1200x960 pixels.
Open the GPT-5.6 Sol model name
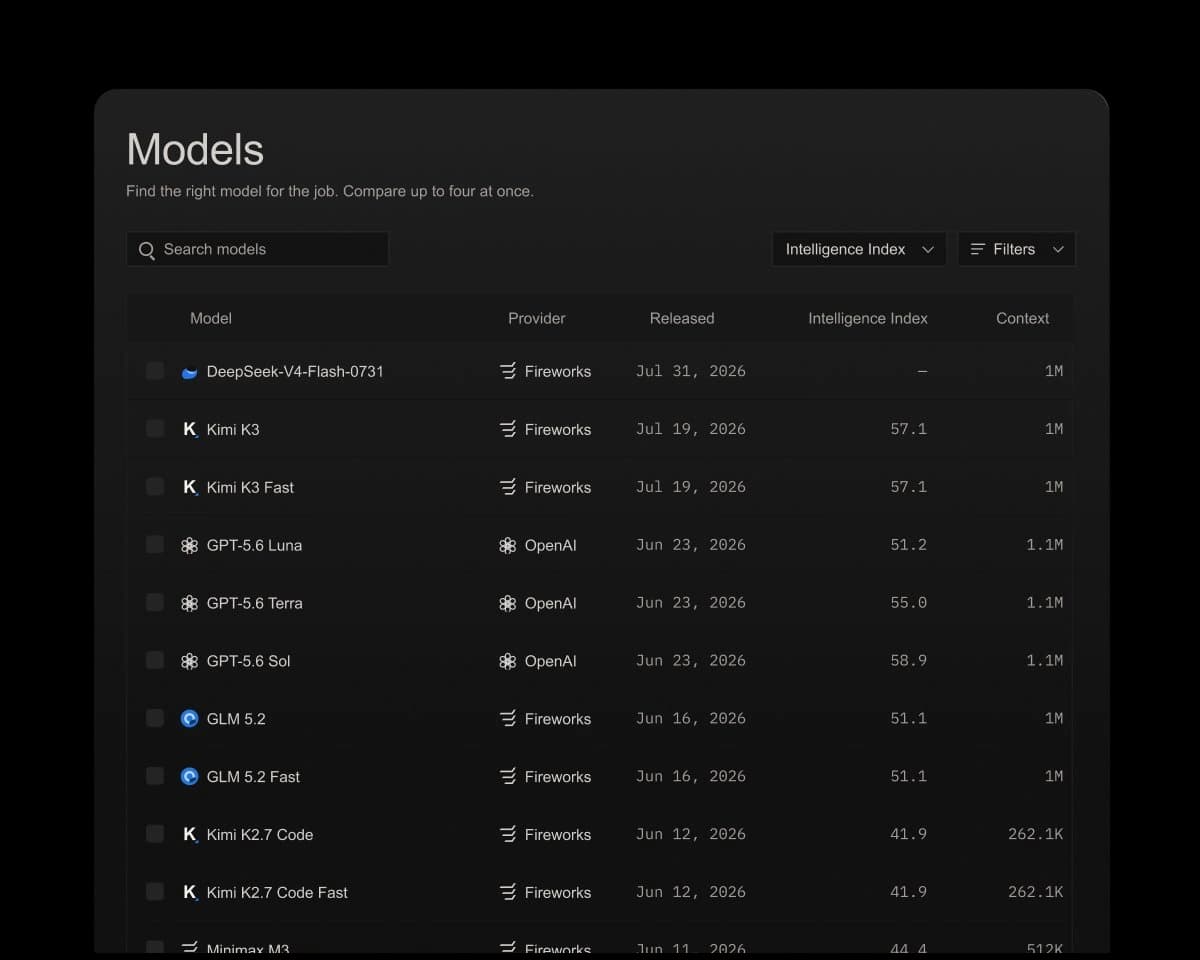point(249,661)
